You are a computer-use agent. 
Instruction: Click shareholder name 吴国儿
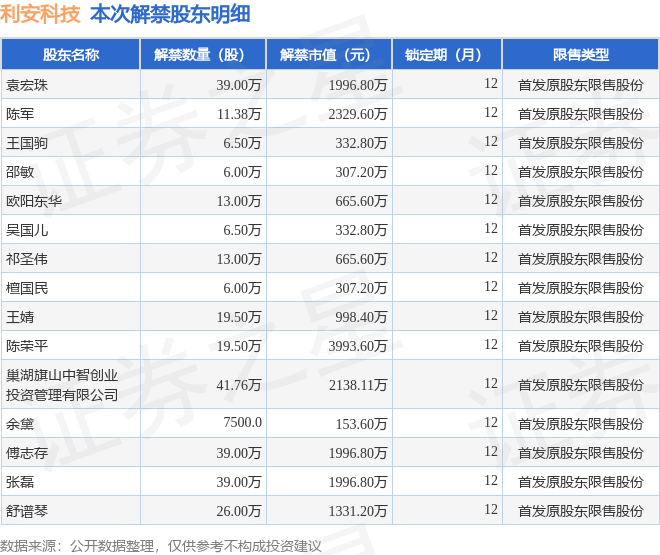[27, 230]
